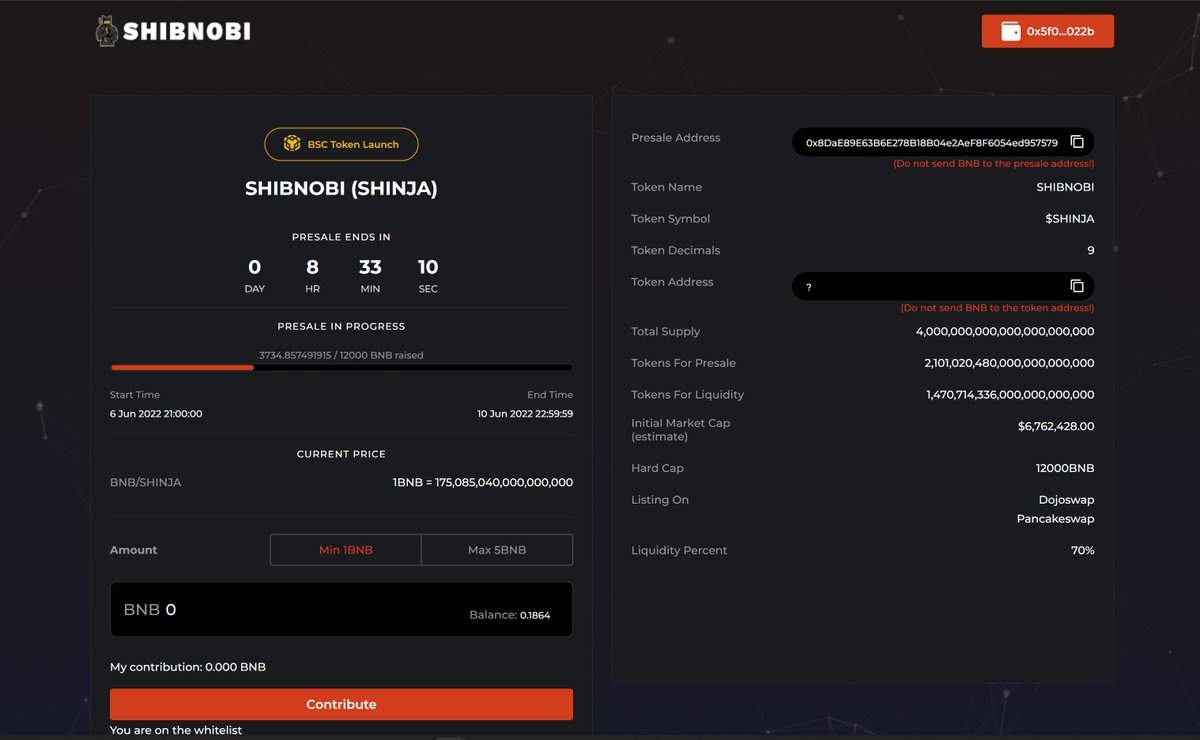Click the Token Name value SHIBNOBI
The width and height of the screenshot is (1200, 740).
[x=1065, y=187]
